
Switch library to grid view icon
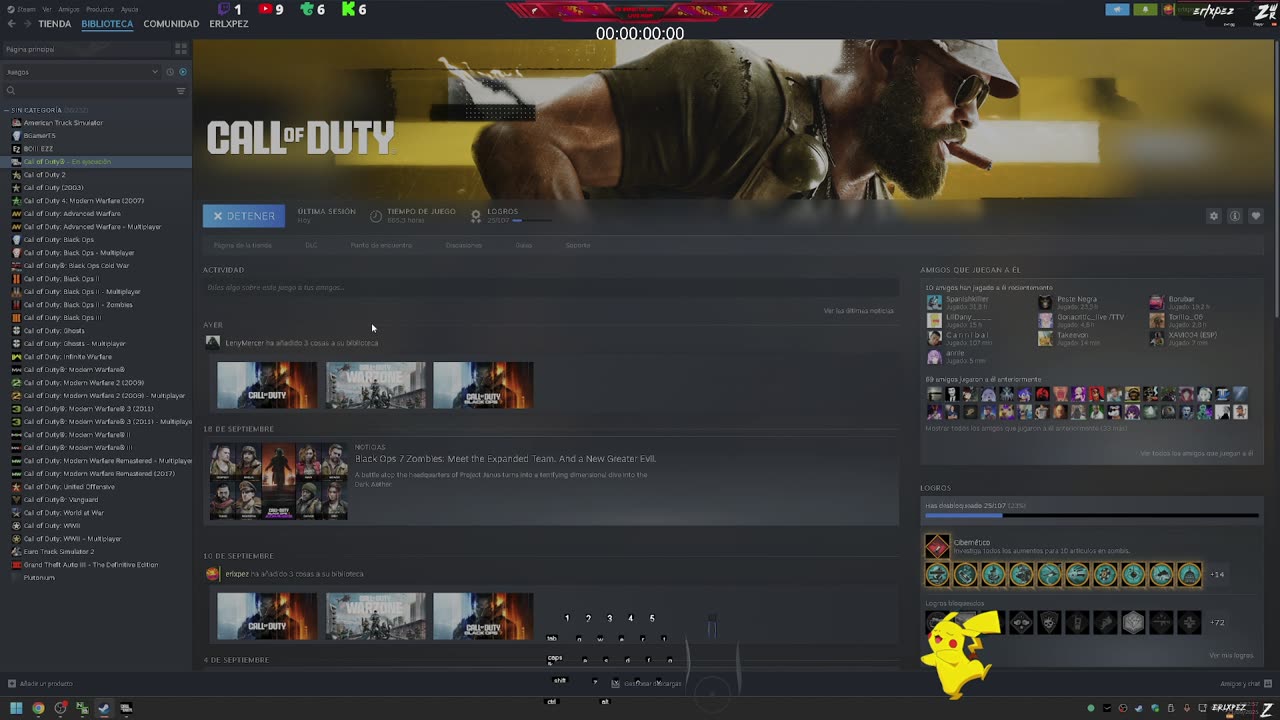coord(181,48)
